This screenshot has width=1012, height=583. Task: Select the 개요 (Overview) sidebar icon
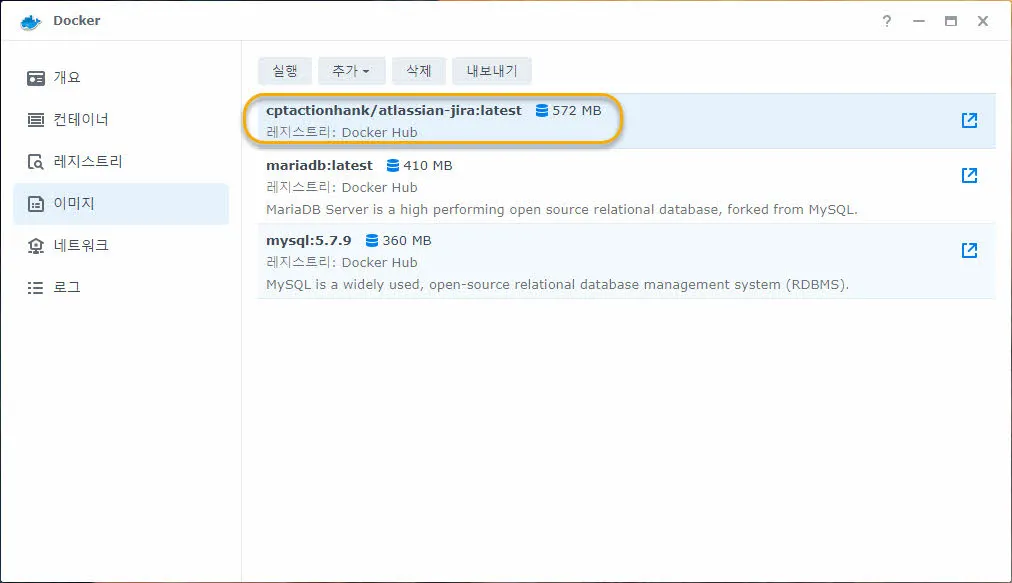pos(36,77)
